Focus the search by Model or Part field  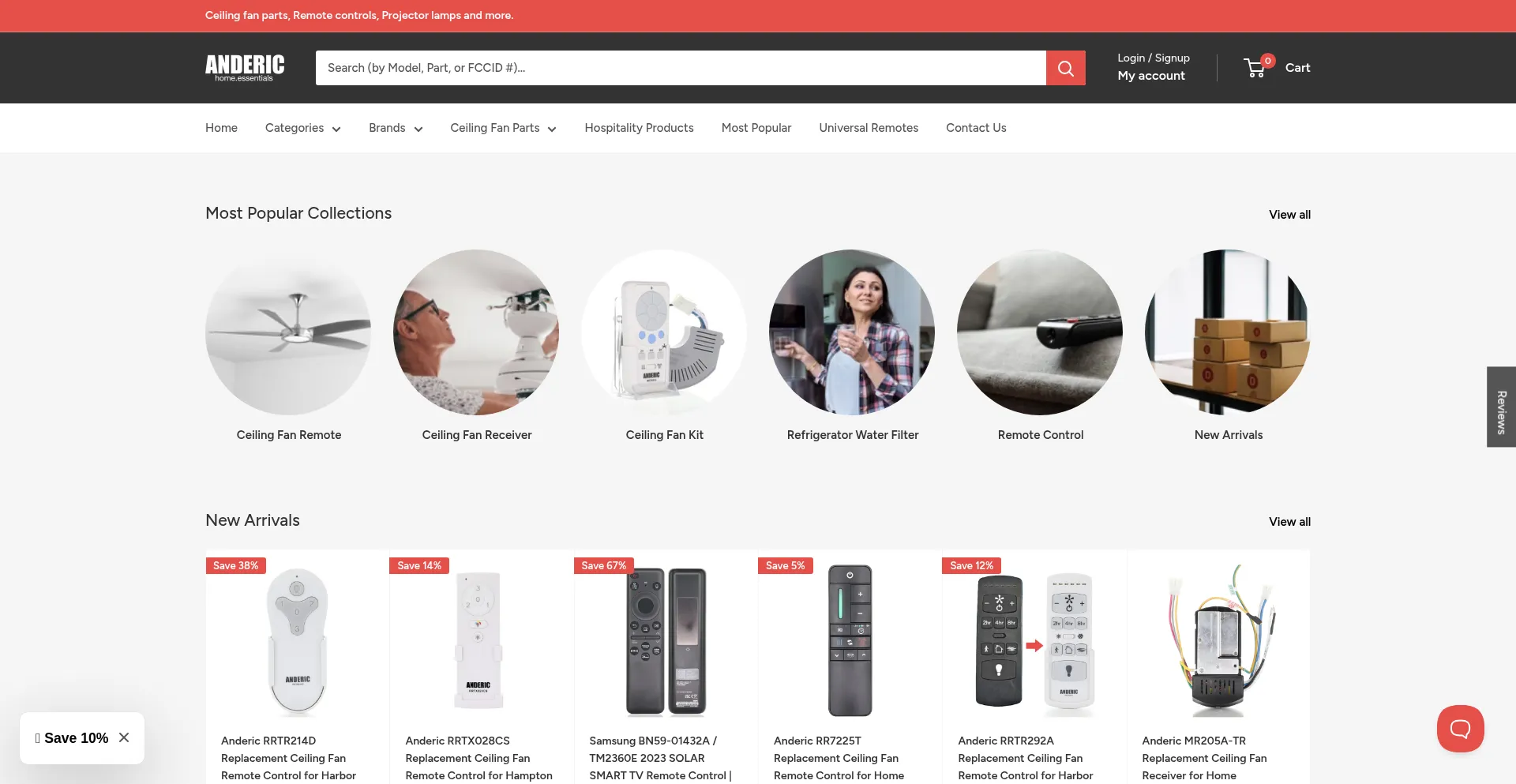pyautogui.click(x=681, y=68)
